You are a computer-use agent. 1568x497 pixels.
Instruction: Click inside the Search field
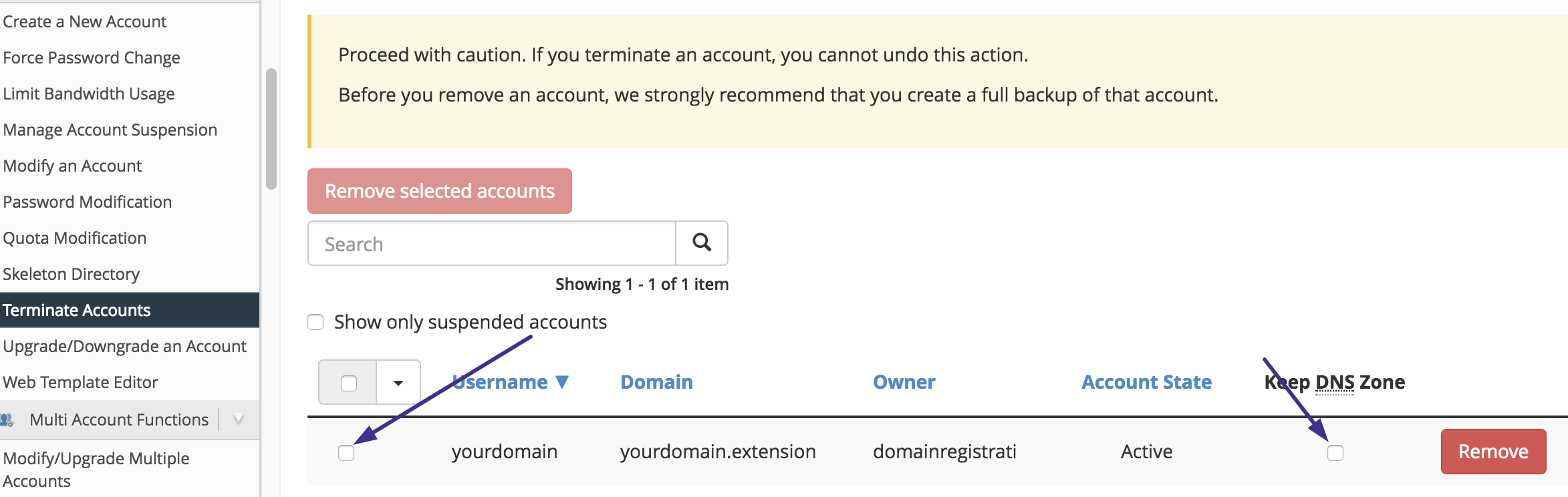[491, 243]
